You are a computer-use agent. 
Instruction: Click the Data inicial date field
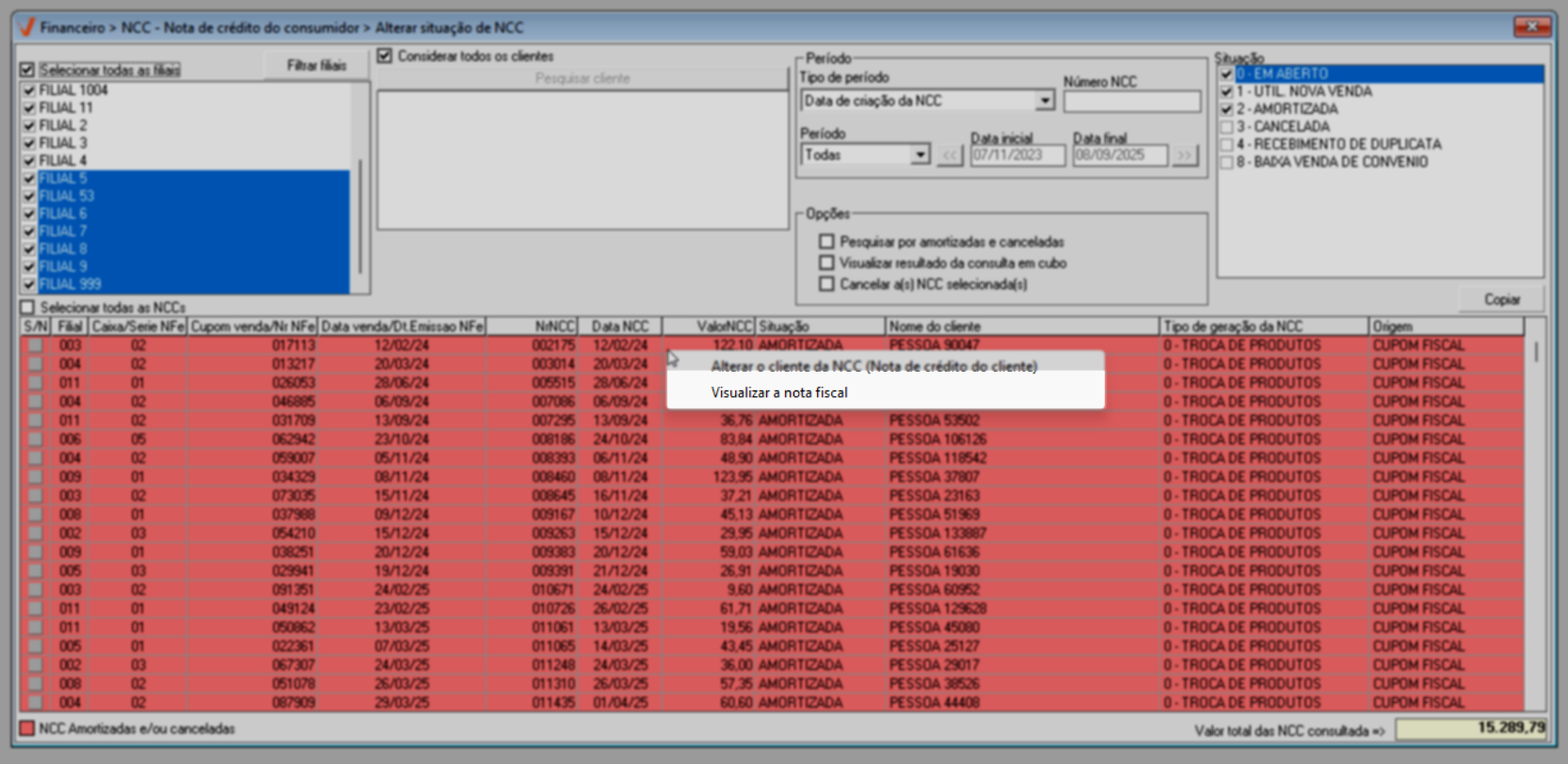1017,155
